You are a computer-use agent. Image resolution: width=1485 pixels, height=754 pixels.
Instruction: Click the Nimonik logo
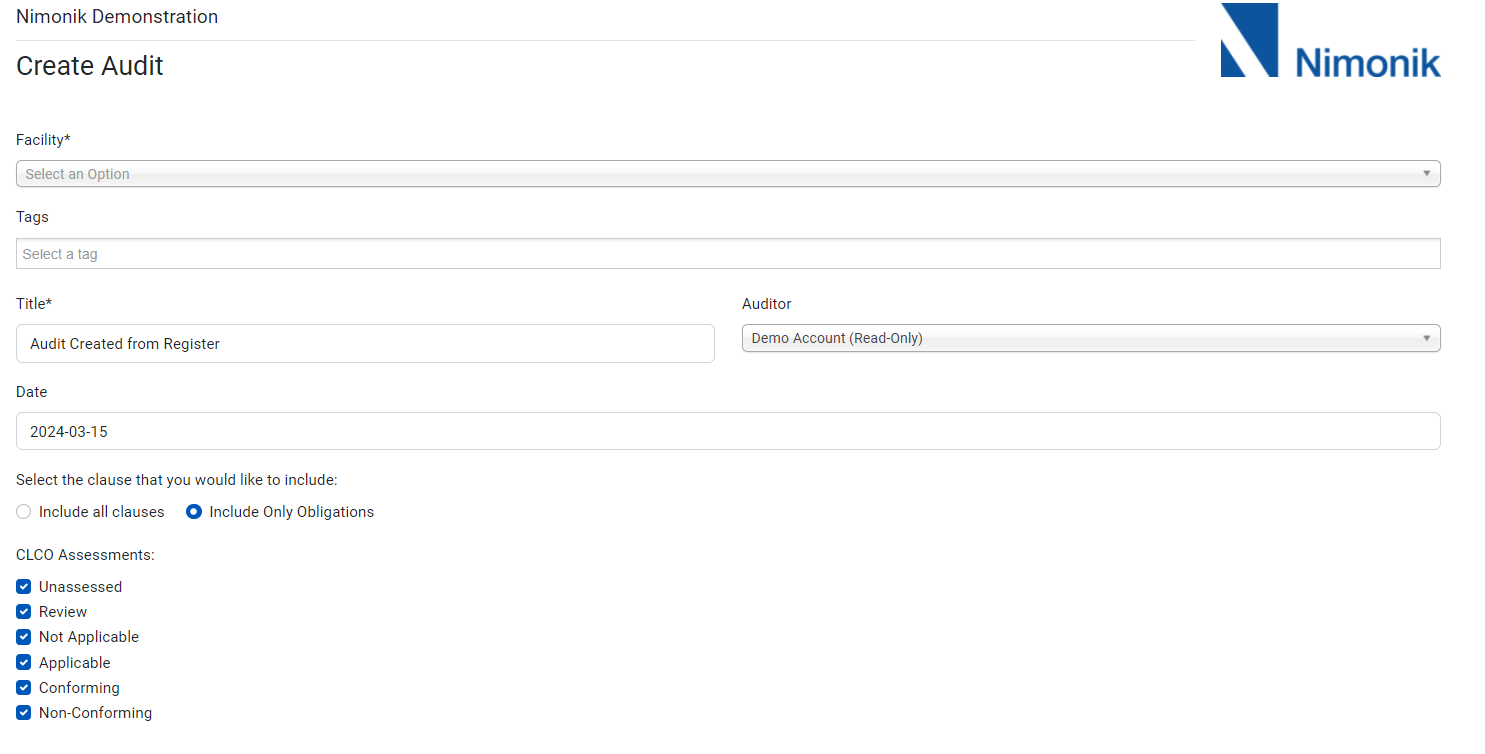tap(1330, 41)
